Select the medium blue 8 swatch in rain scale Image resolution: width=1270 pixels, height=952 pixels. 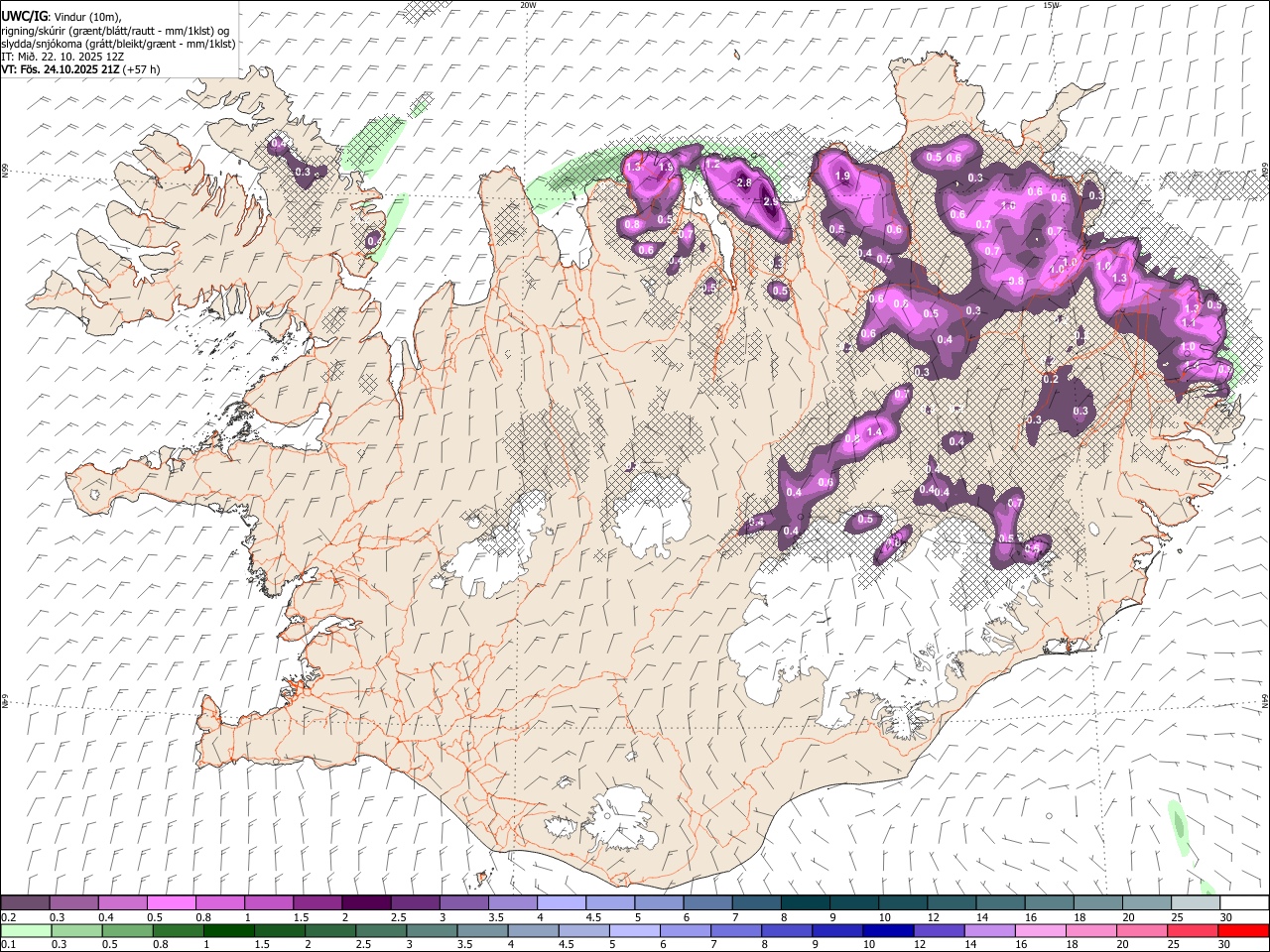[x=786, y=931]
